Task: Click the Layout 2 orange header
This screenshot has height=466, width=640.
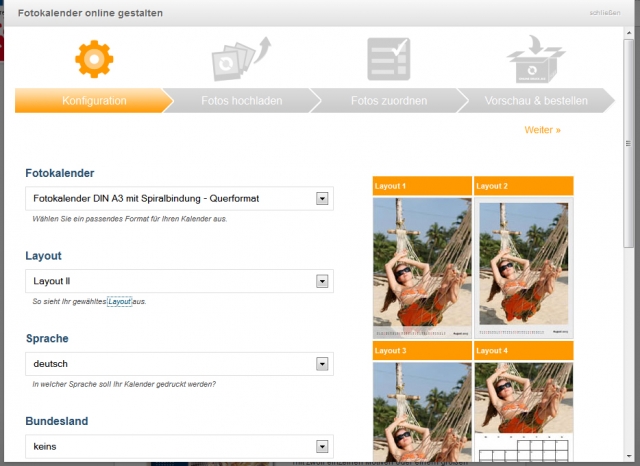Action: tap(524, 186)
